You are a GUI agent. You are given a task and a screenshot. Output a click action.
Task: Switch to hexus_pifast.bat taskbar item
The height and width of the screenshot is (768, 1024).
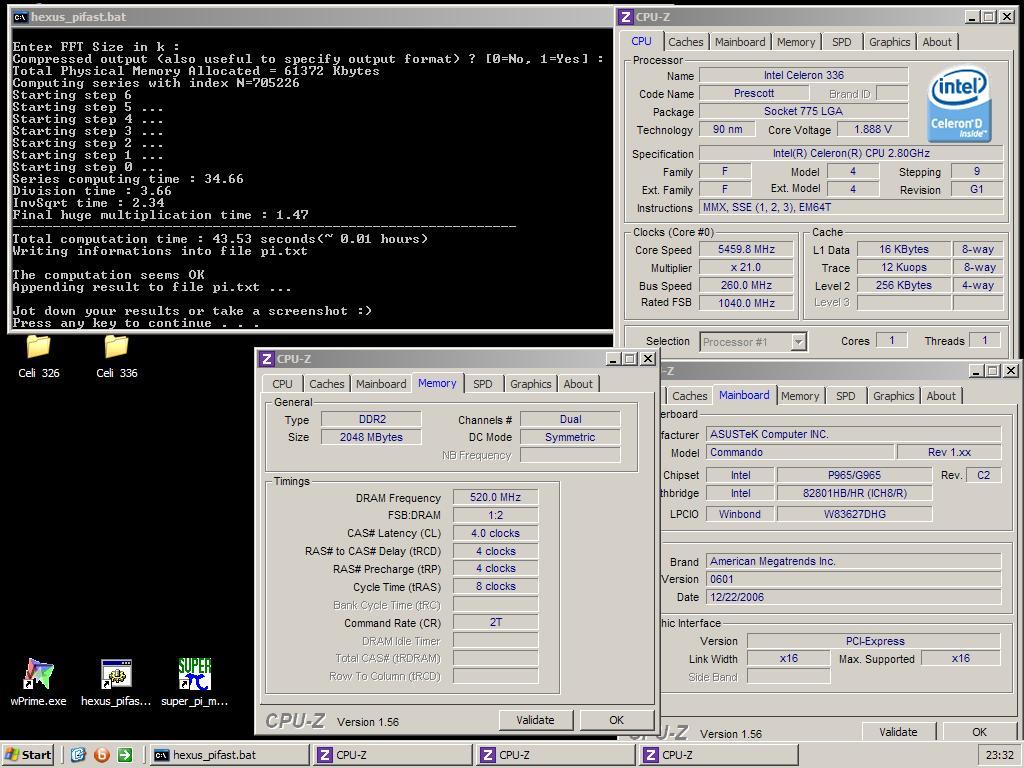229,755
